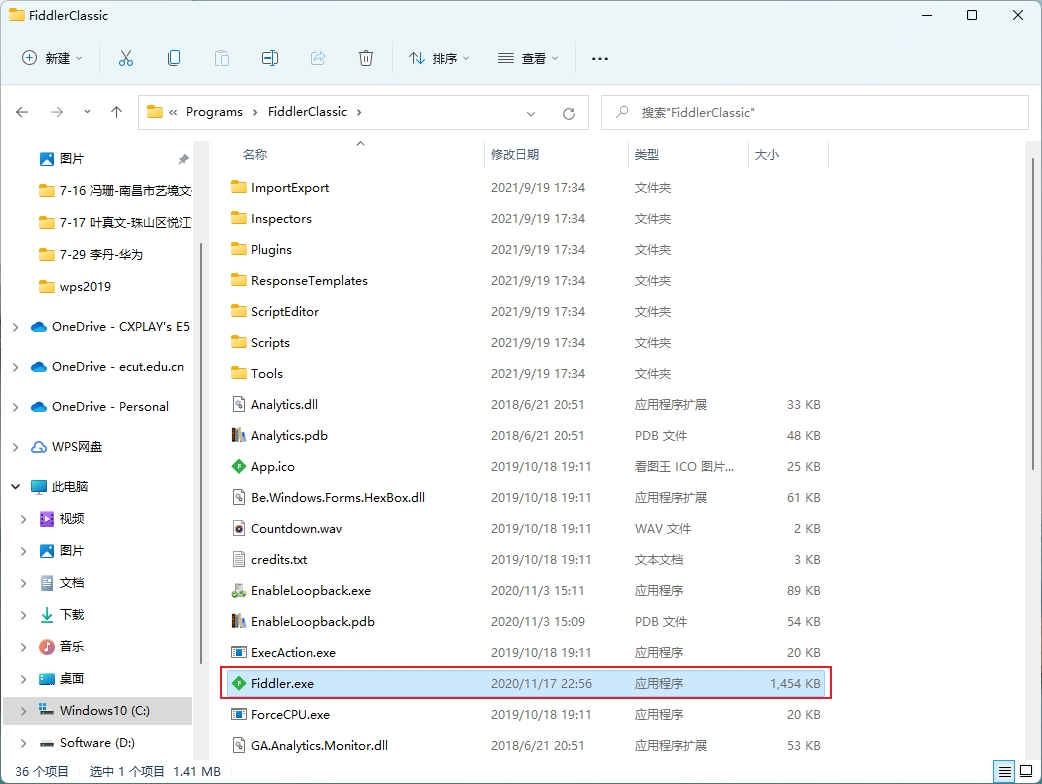Image resolution: width=1042 pixels, height=784 pixels.
Task: Expand the OneDrive - Personal tree node
Action: [x=15, y=407]
